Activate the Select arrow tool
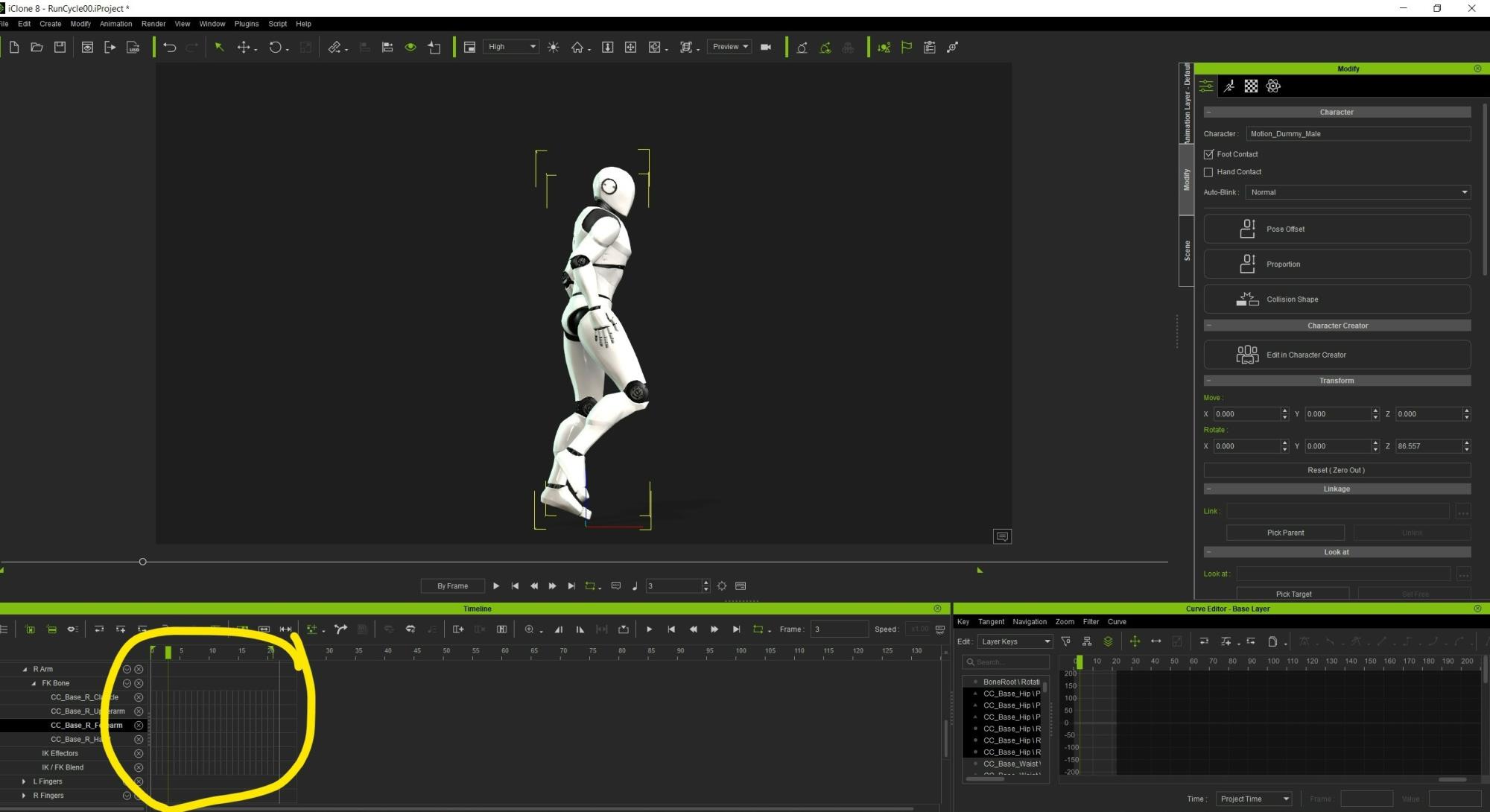 219,47
